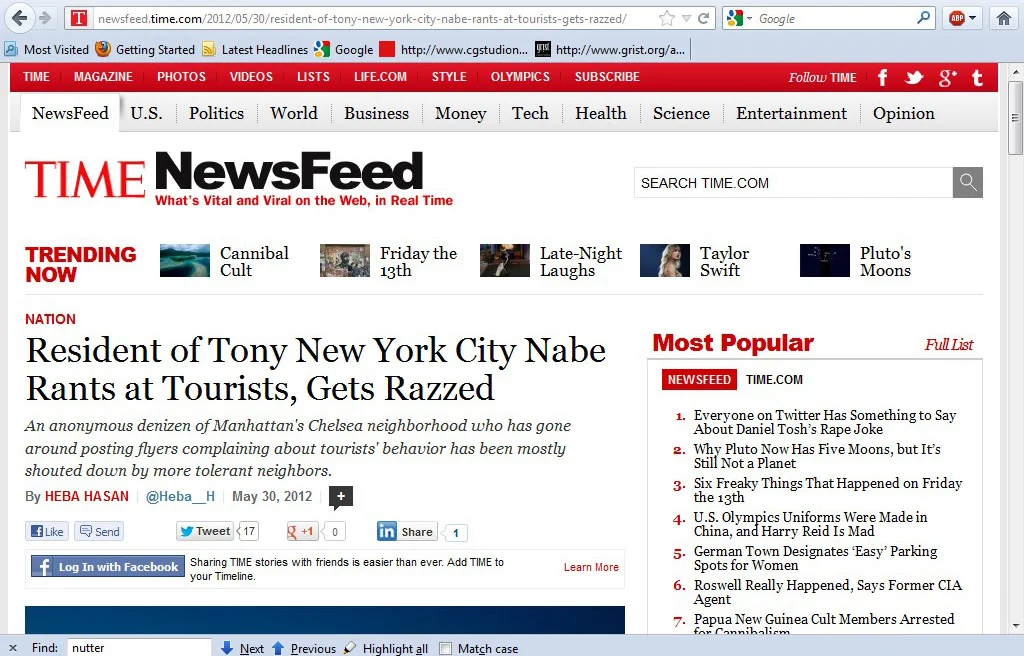Open the grist.org bookmark
Viewport: 1024px width, 656px height.
click(x=610, y=50)
